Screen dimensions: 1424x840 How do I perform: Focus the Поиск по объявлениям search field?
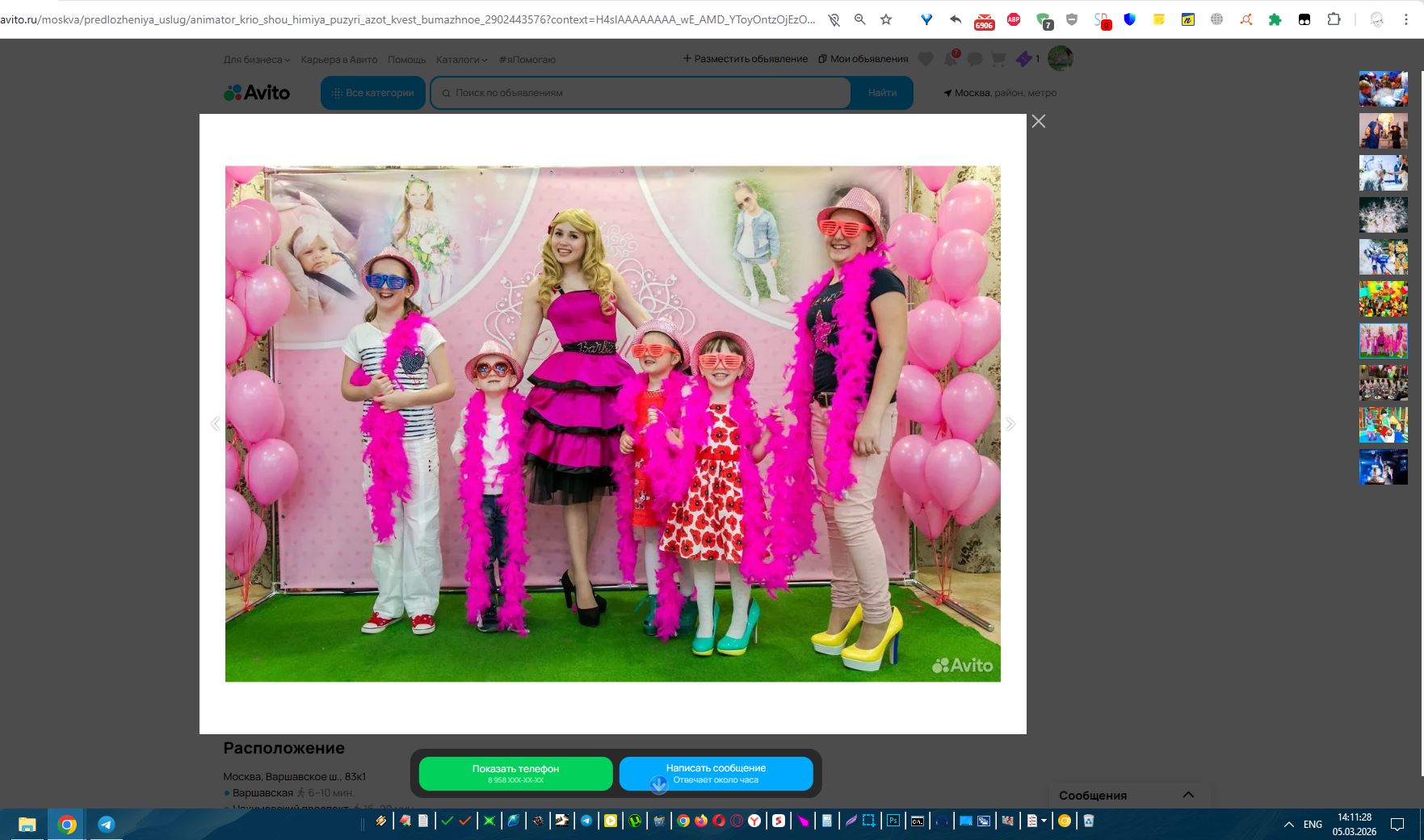[x=641, y=93]
